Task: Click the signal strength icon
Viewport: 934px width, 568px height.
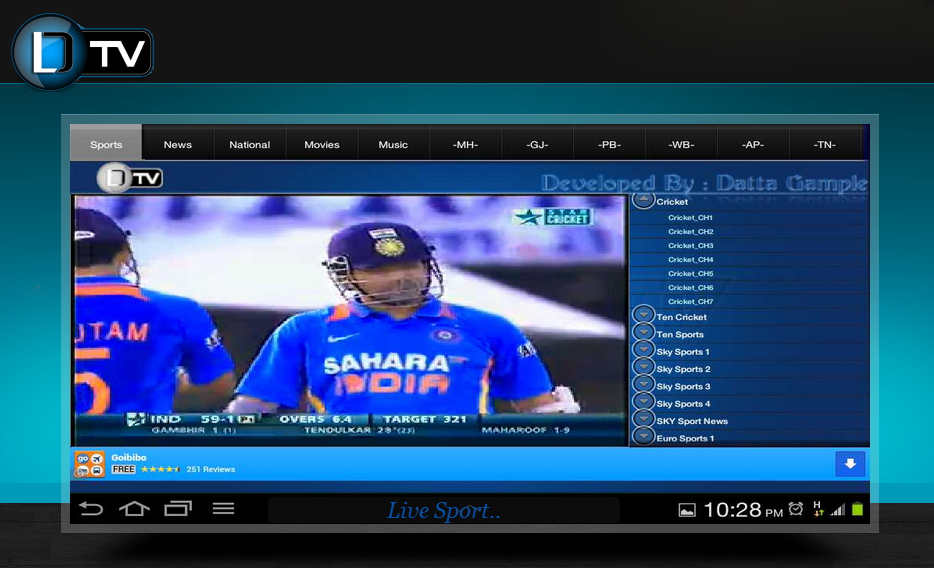Action: (x=838, y=510)
